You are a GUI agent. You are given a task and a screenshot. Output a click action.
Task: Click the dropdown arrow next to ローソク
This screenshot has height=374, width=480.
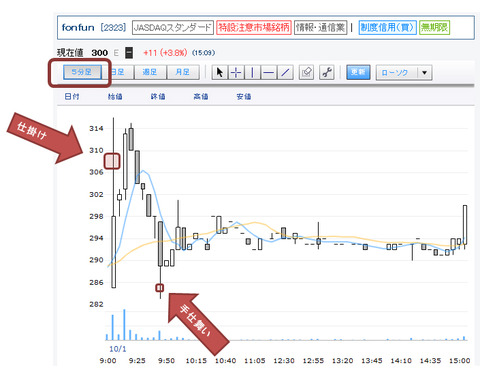pyautogui.click(x=424, y=73)
